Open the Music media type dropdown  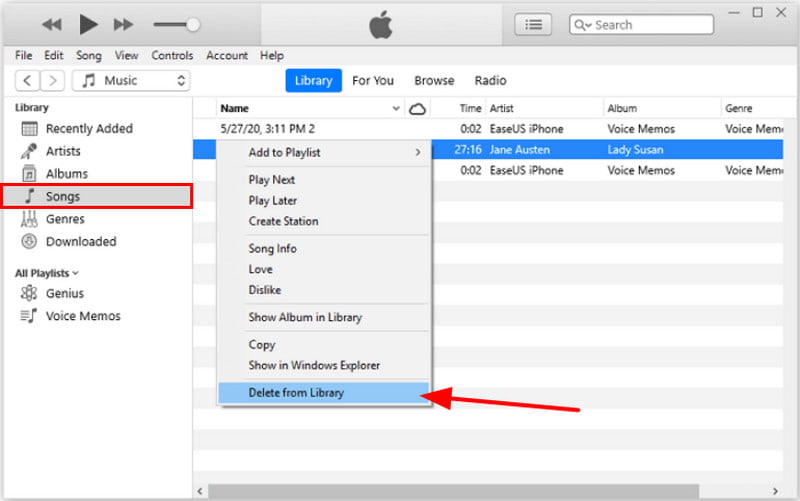[x=131, y=81]
